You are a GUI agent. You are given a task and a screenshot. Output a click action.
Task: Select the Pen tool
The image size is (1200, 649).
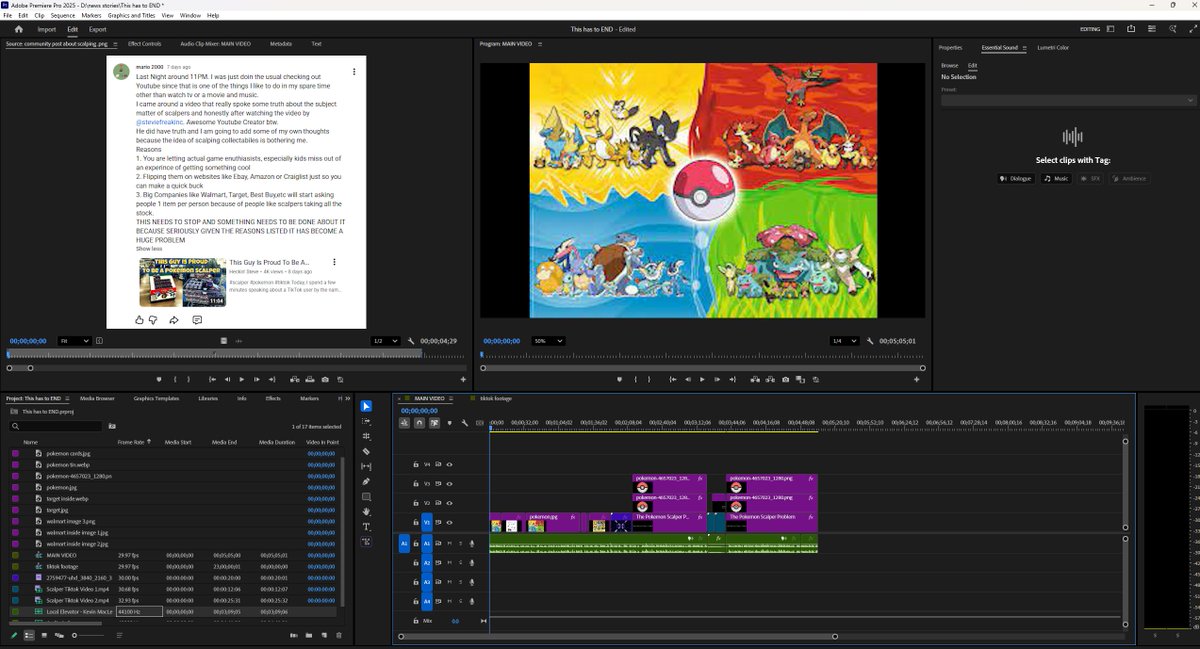click(366, 481)
